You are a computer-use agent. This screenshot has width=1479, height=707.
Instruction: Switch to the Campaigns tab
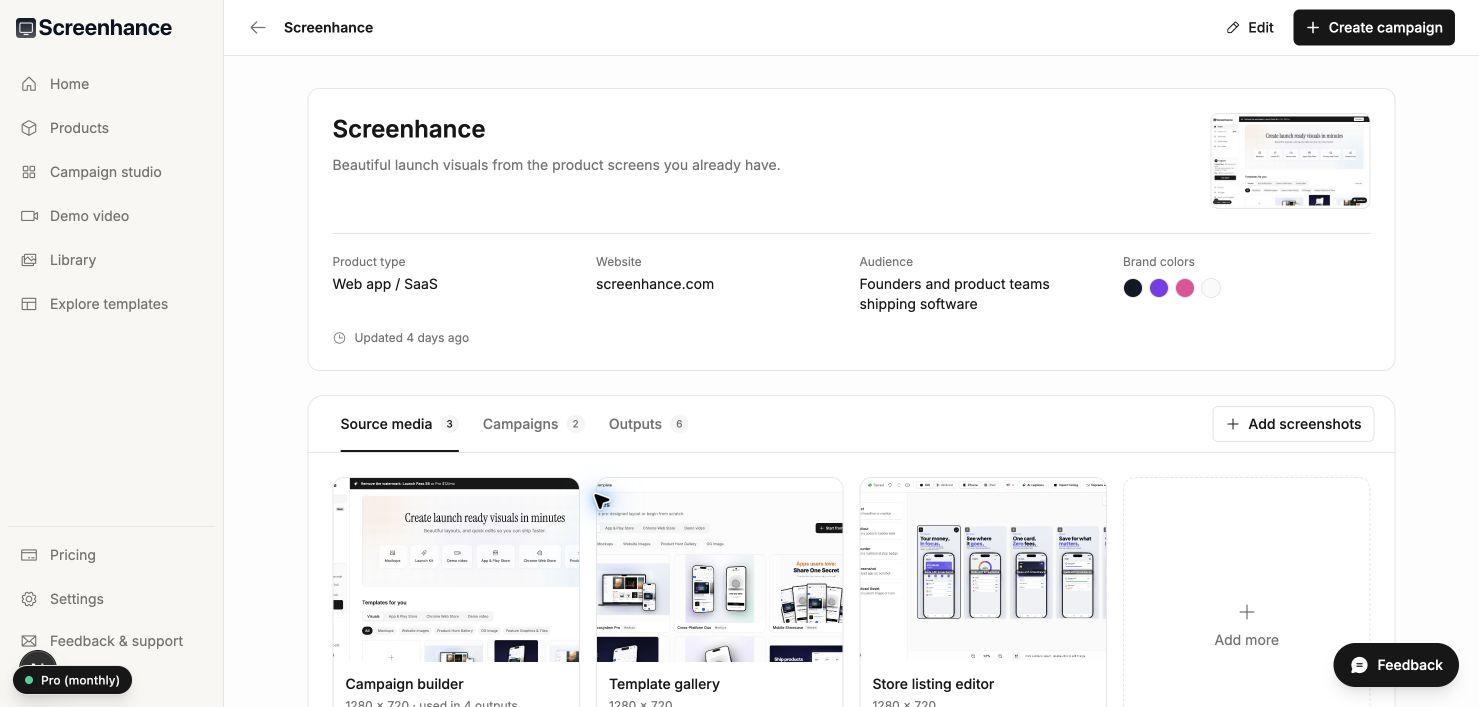point(533,424)
